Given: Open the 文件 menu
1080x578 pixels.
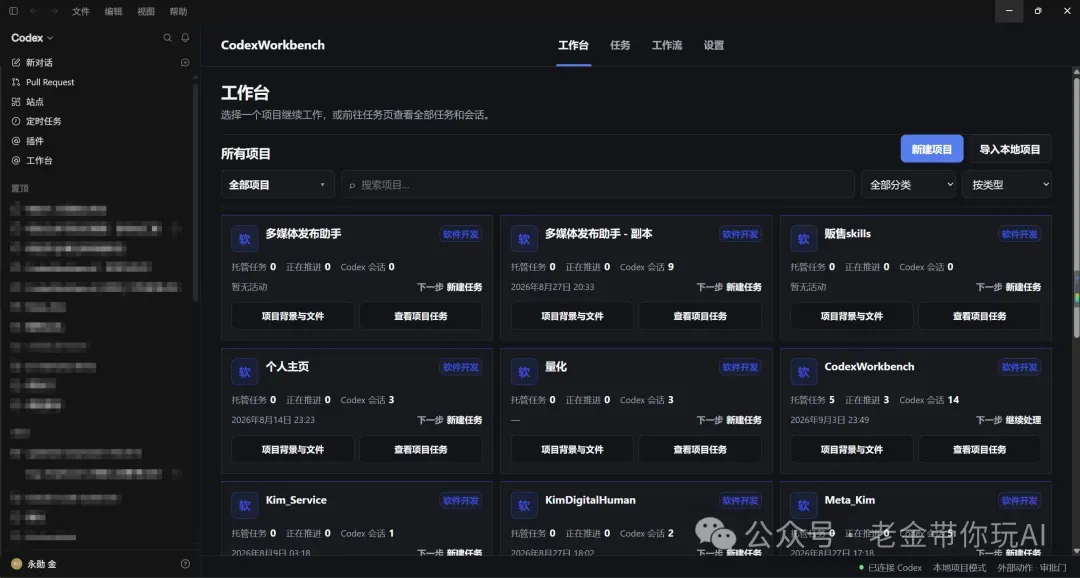Looking at the screenshot, I should click(81, 11).
